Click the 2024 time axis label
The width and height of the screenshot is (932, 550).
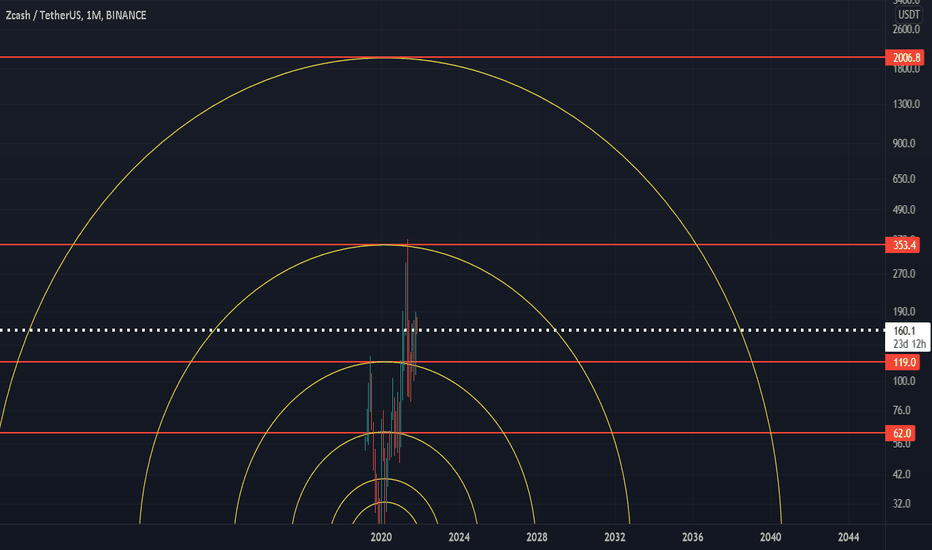(459, 537)
